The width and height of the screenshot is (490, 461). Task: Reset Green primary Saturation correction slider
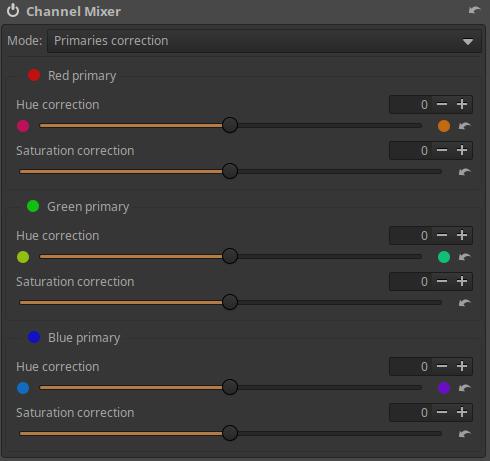coord(464,303)
